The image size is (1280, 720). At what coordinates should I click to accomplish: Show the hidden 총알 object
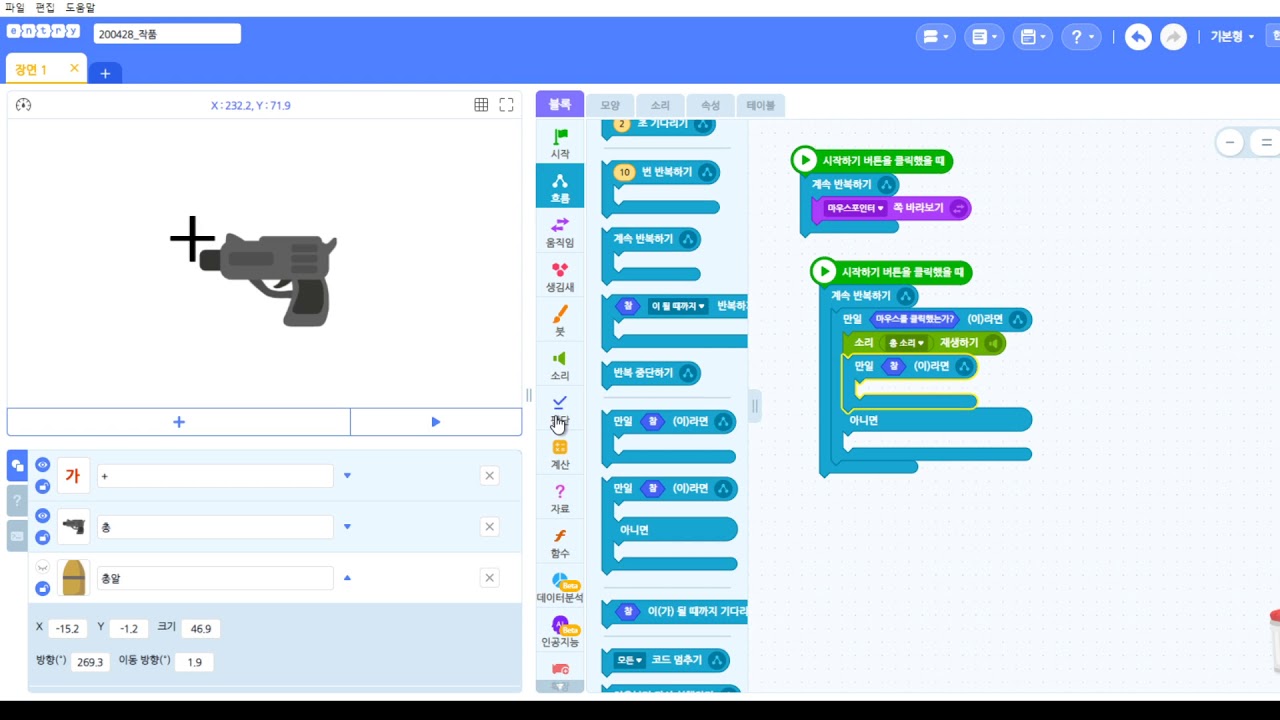[x=42, y=567]
